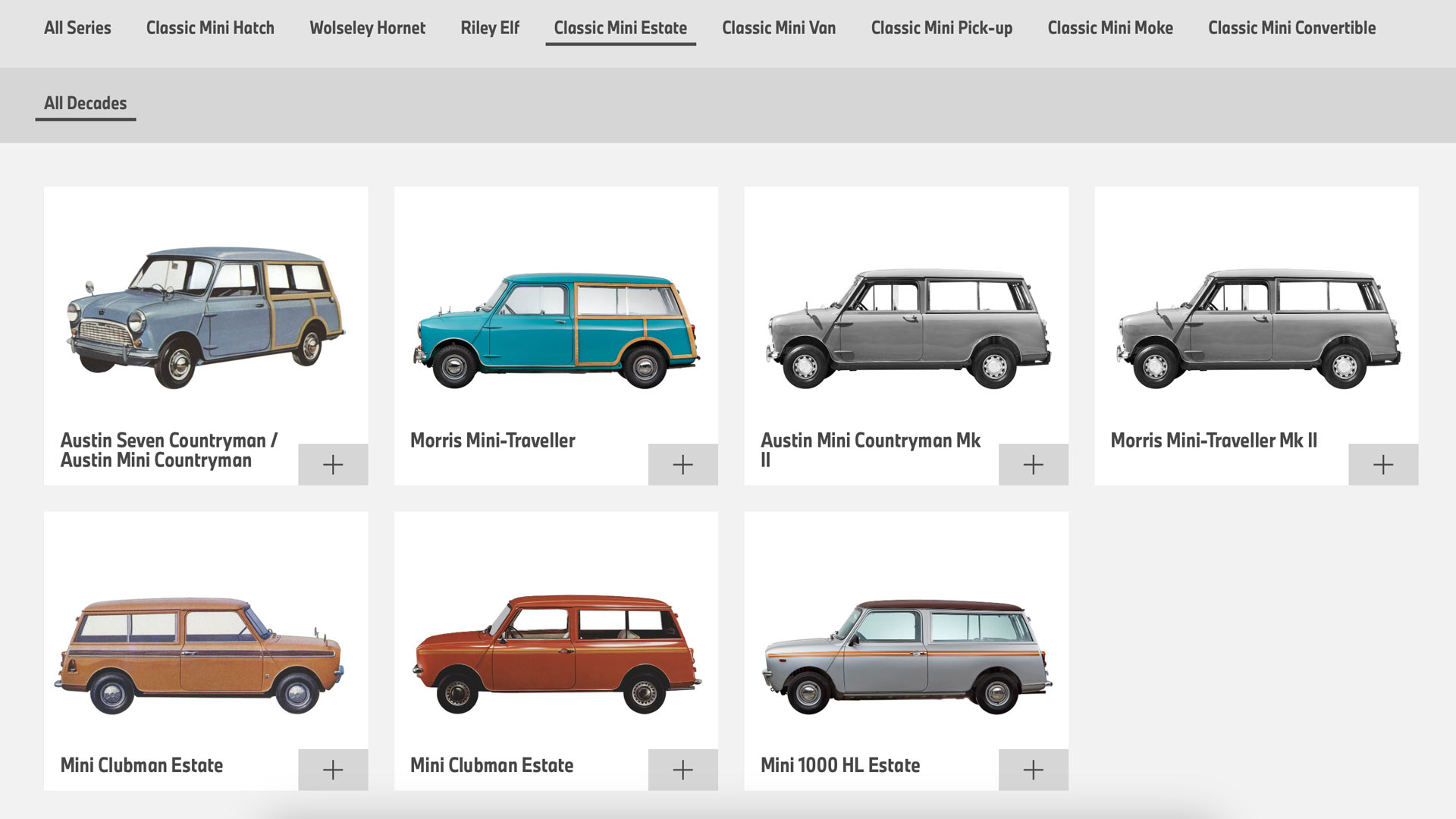Expand the Mini 1000 HL Estate plus button
This screenshot has height=819, width=1456.
click(1033, 770)
